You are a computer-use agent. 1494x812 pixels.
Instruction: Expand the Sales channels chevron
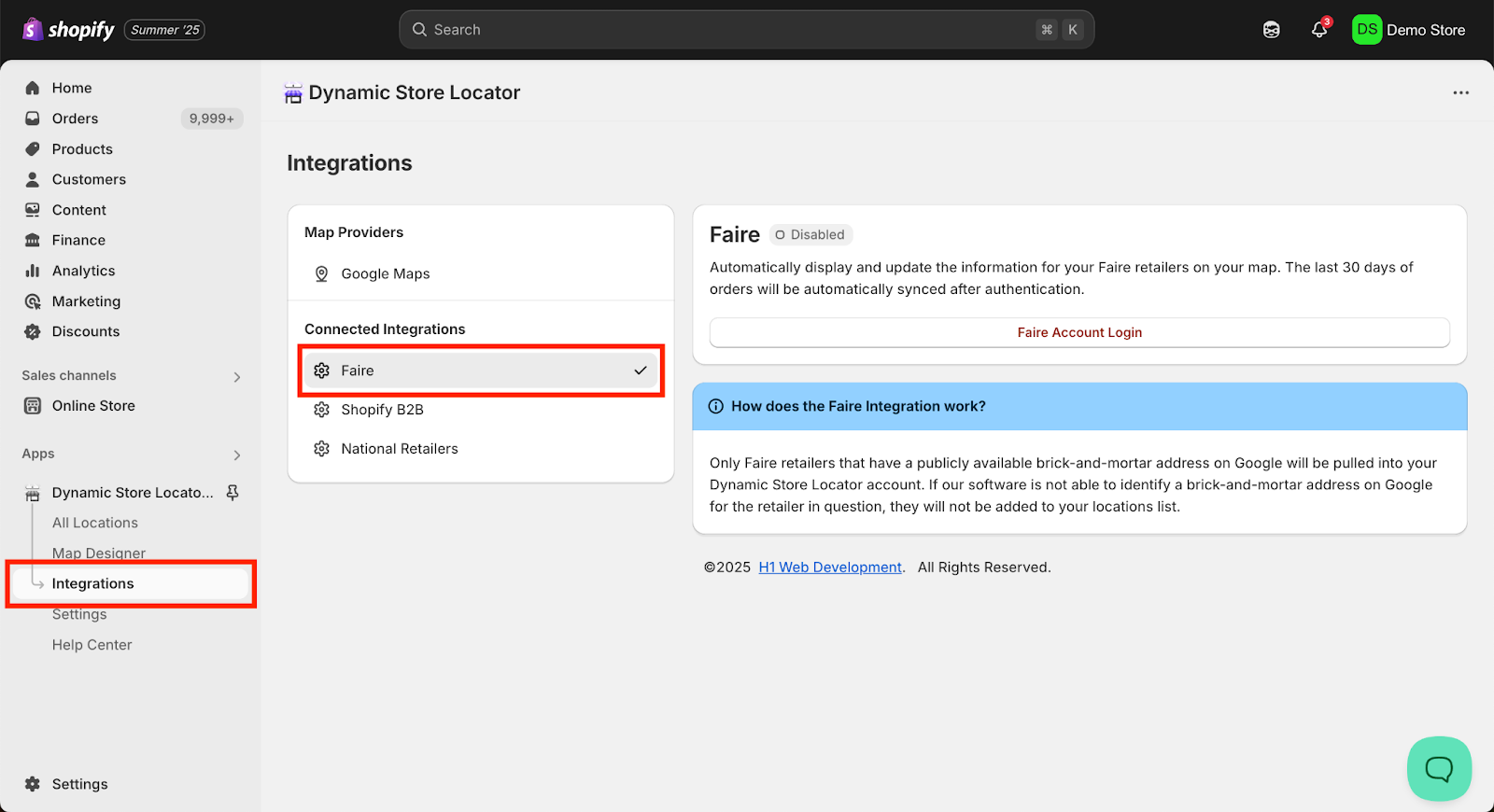pyautogui.click(x=237, y=377)
